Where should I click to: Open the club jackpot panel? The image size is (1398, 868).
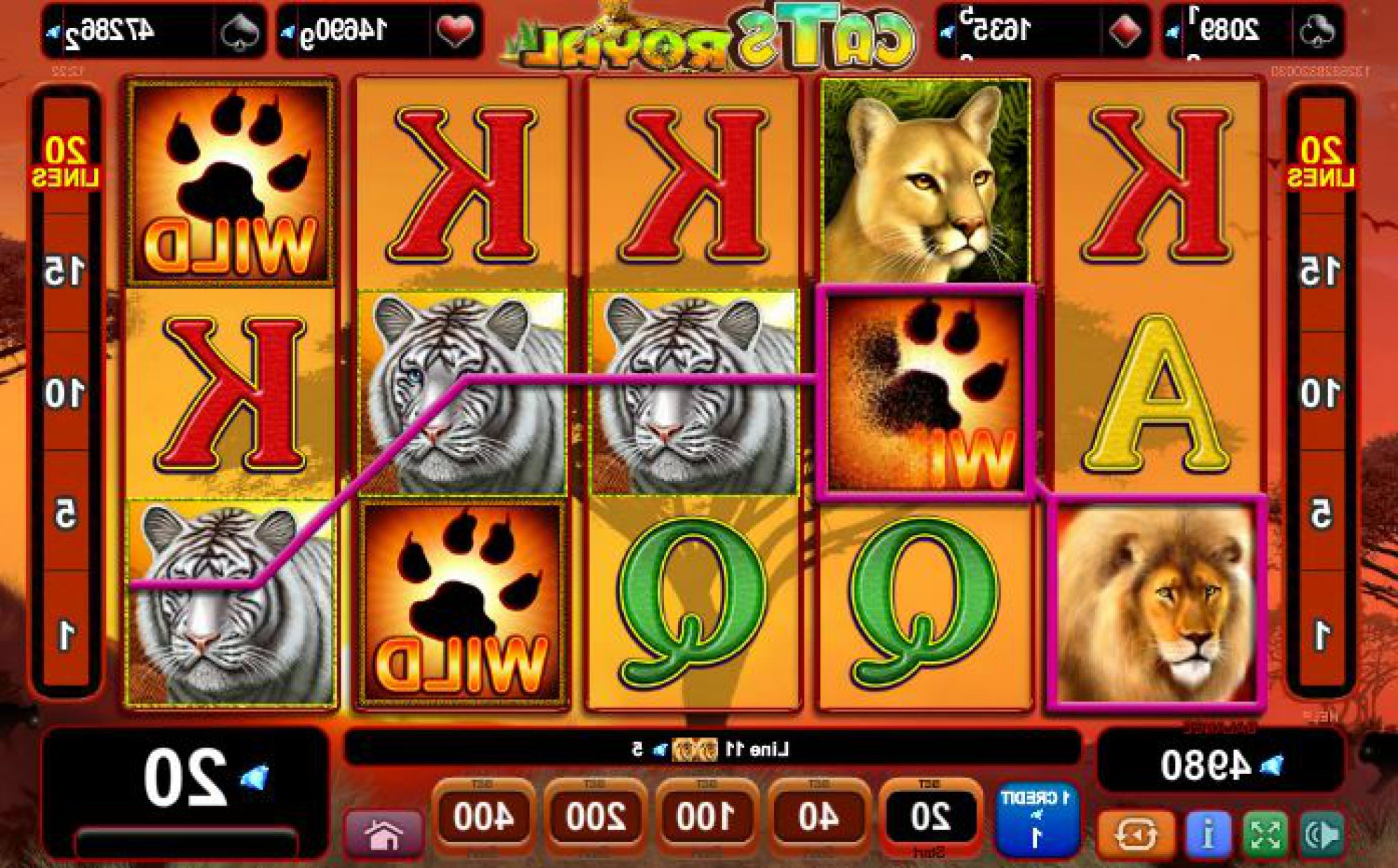tap(1253, 31)
